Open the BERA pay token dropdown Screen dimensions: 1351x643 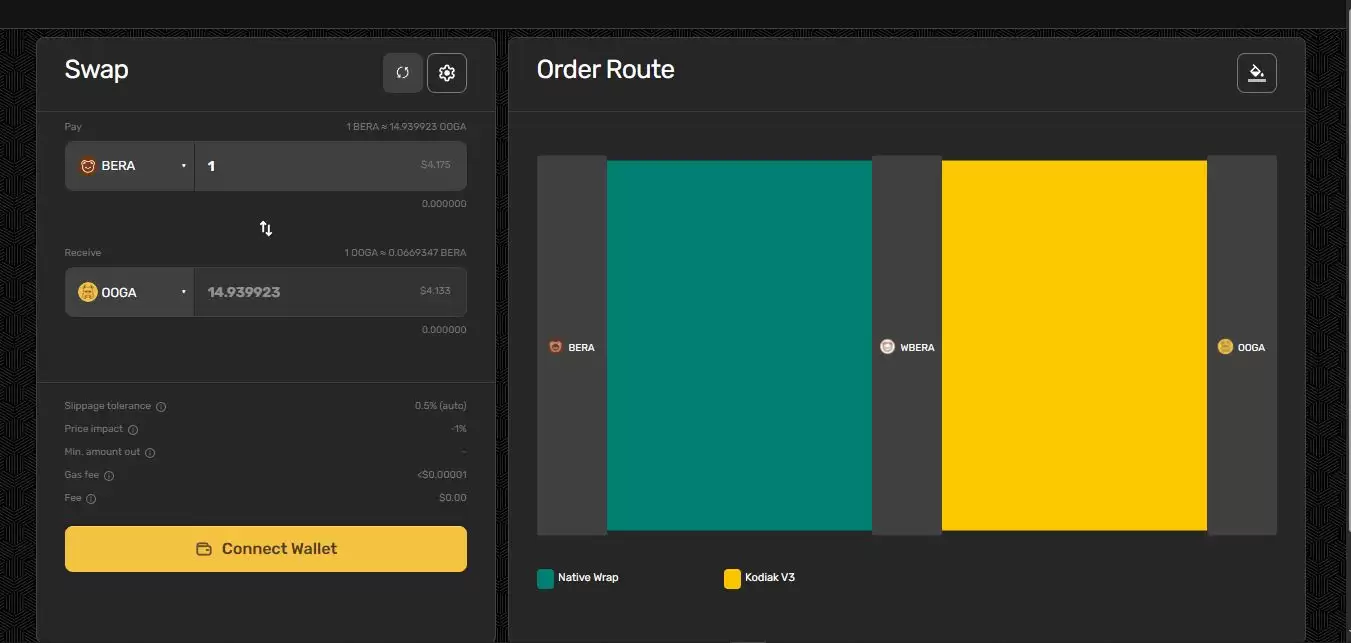(x=130, y=166)
